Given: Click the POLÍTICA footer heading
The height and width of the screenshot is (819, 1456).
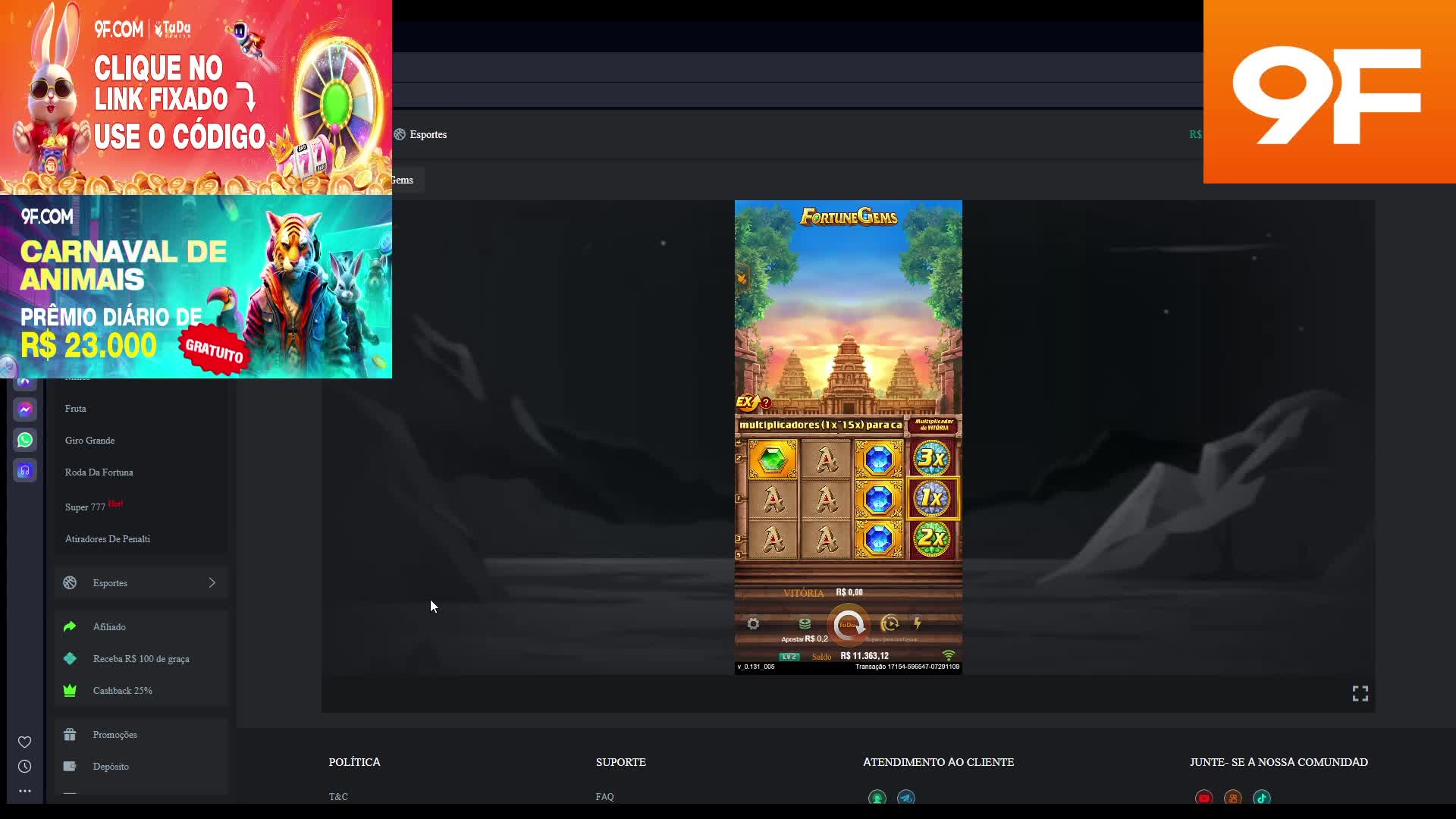Looking at the screenshot, I should pos(354,762).
